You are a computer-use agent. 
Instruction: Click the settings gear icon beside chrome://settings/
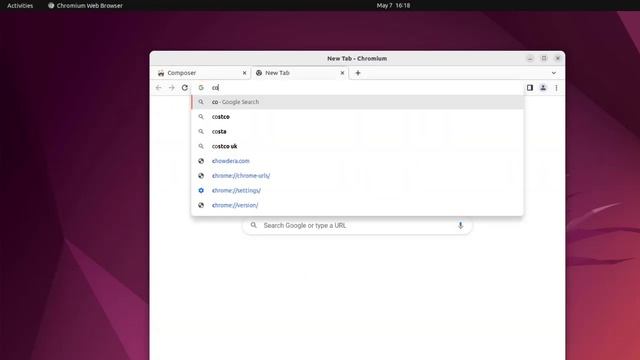(x=201, y=190)
